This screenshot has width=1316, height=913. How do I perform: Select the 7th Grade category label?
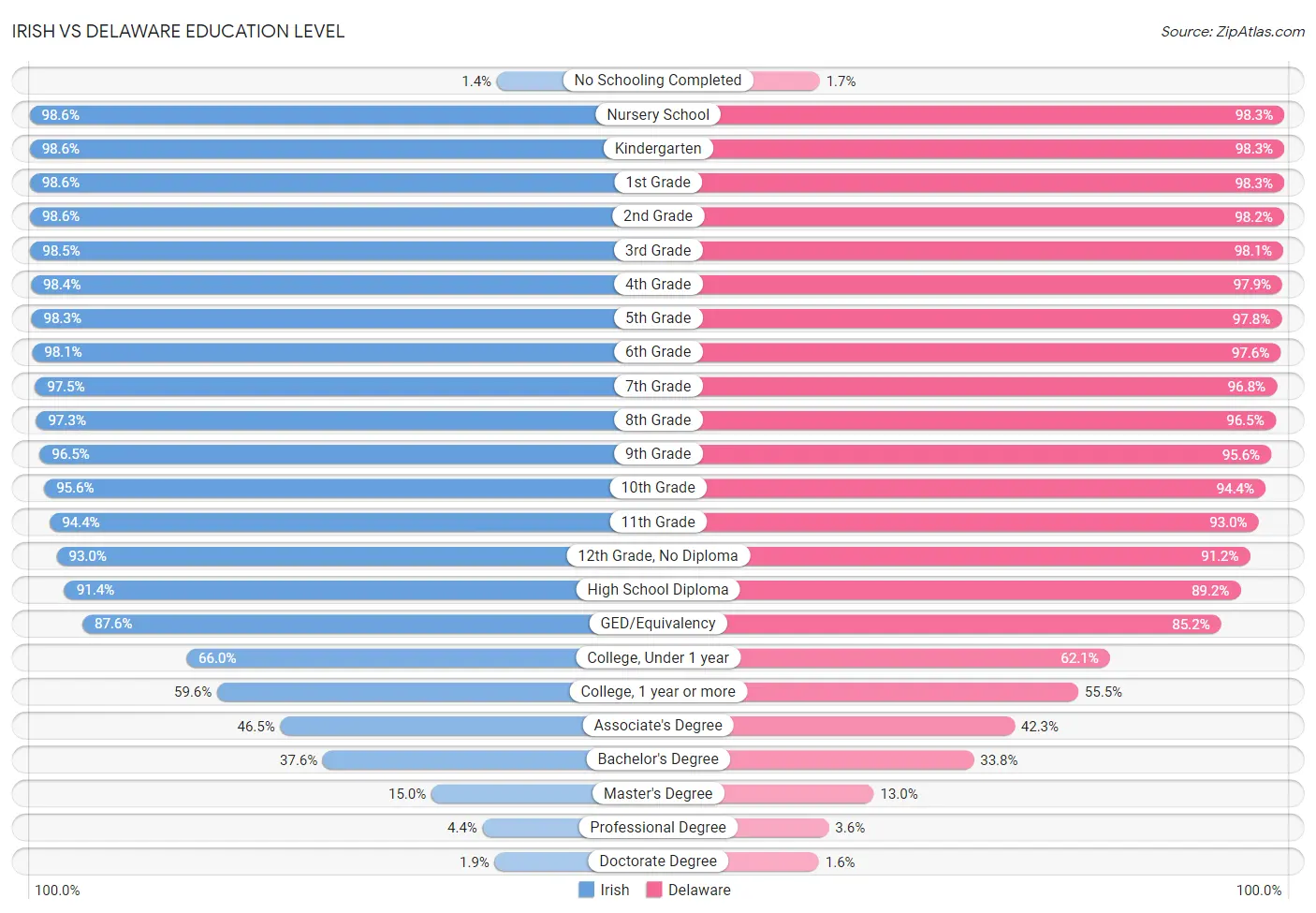[658, 386]
